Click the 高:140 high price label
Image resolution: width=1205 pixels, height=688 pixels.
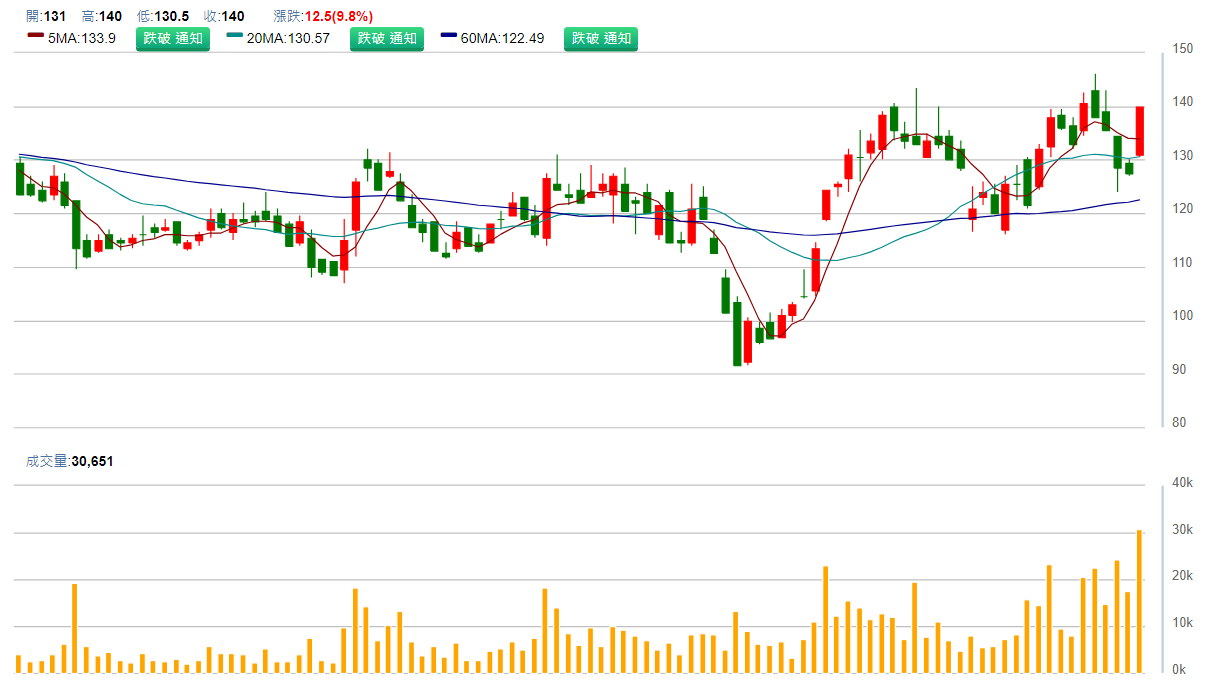pyautogui.click(x=102, y=16)
